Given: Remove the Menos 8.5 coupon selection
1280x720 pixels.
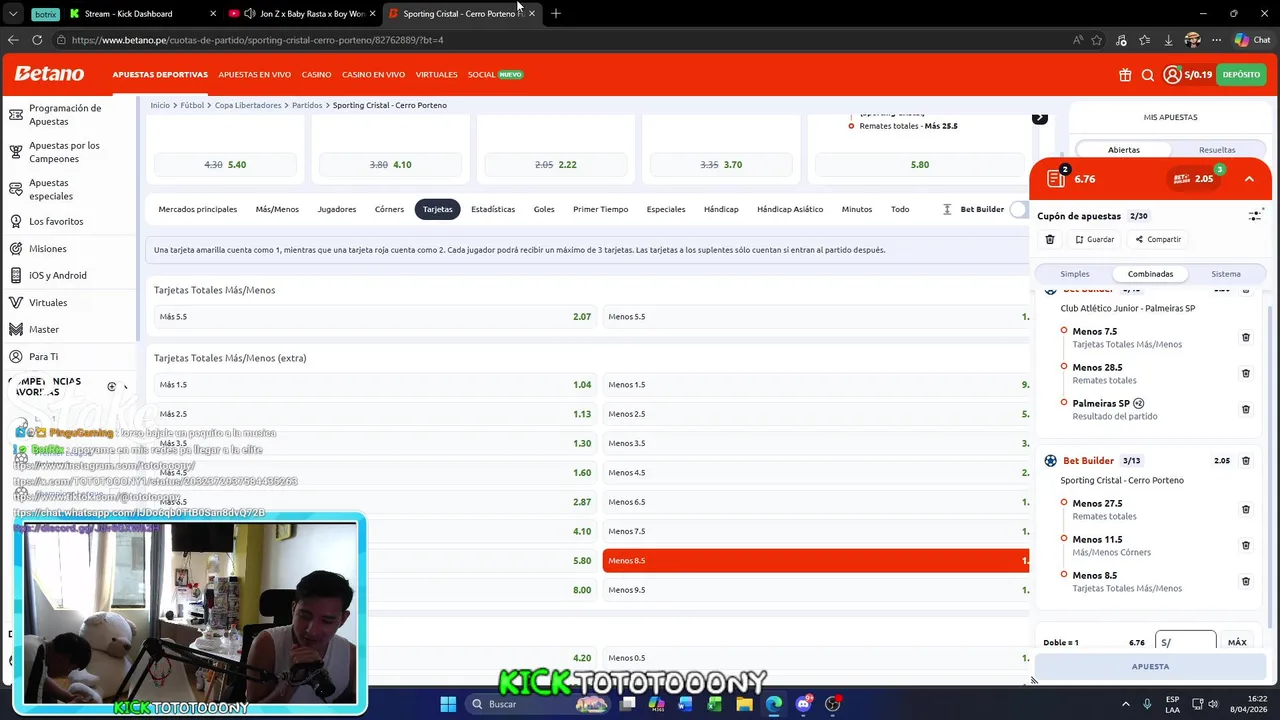Looking at the screenshot, I should coord(1246,581).
